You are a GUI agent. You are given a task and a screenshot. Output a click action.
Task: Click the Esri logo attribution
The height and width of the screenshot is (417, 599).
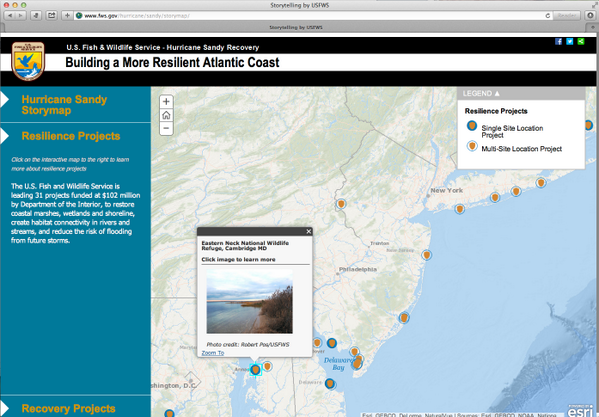[x=581, y=411]
